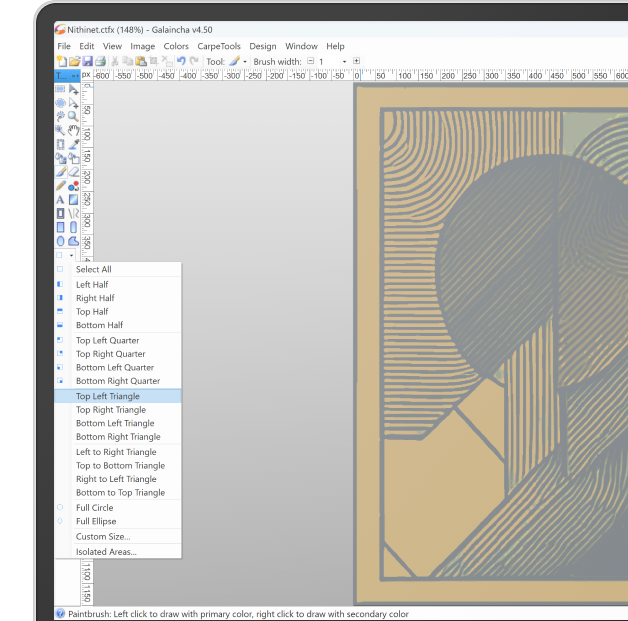Click the Save file icon
Screen dimensions: 628x621
click(x=87, y=61)
